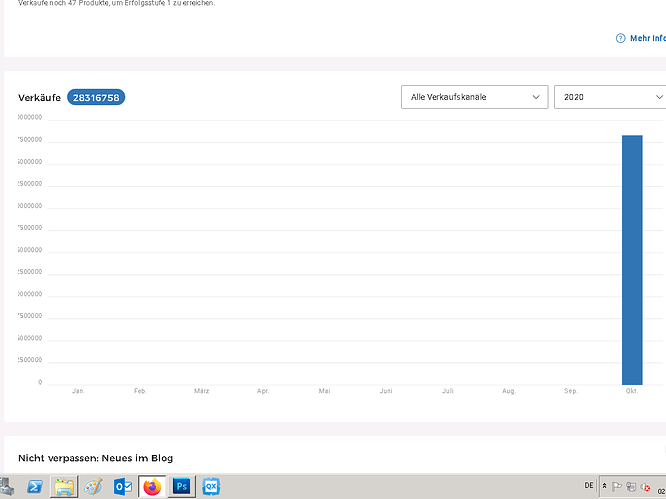This screenshot has height=499, width=666.
Task: Click the network status tray icon
Action: [x=633, y=486]
